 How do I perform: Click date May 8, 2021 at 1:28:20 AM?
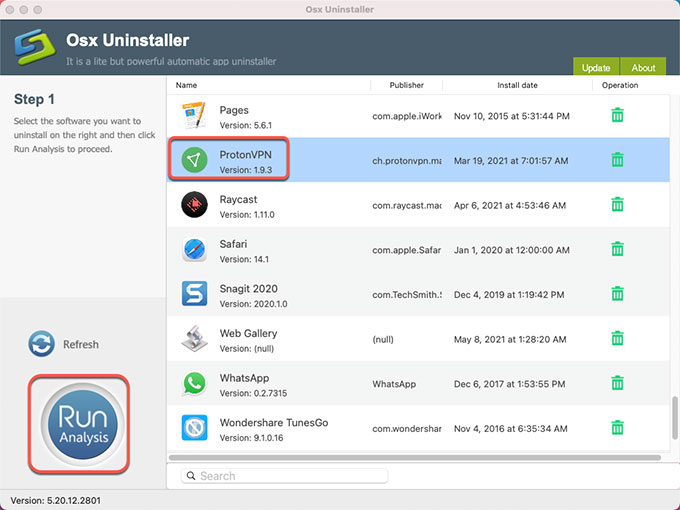click(x=510, y=340)
